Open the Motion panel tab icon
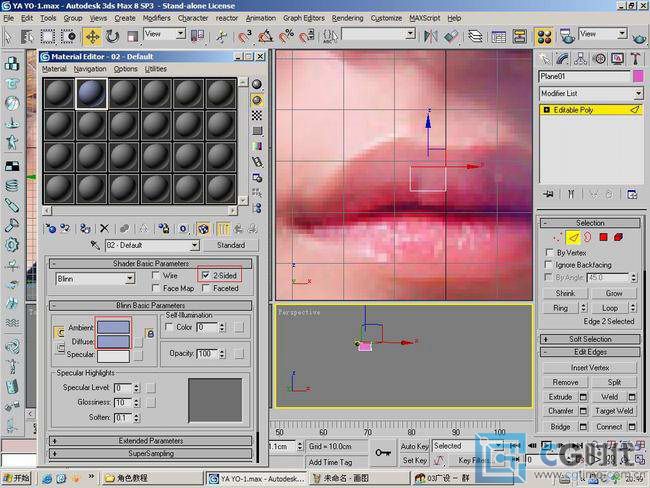Image resolution: width=650 pixels, height=488 pixels. coord(599,59)
